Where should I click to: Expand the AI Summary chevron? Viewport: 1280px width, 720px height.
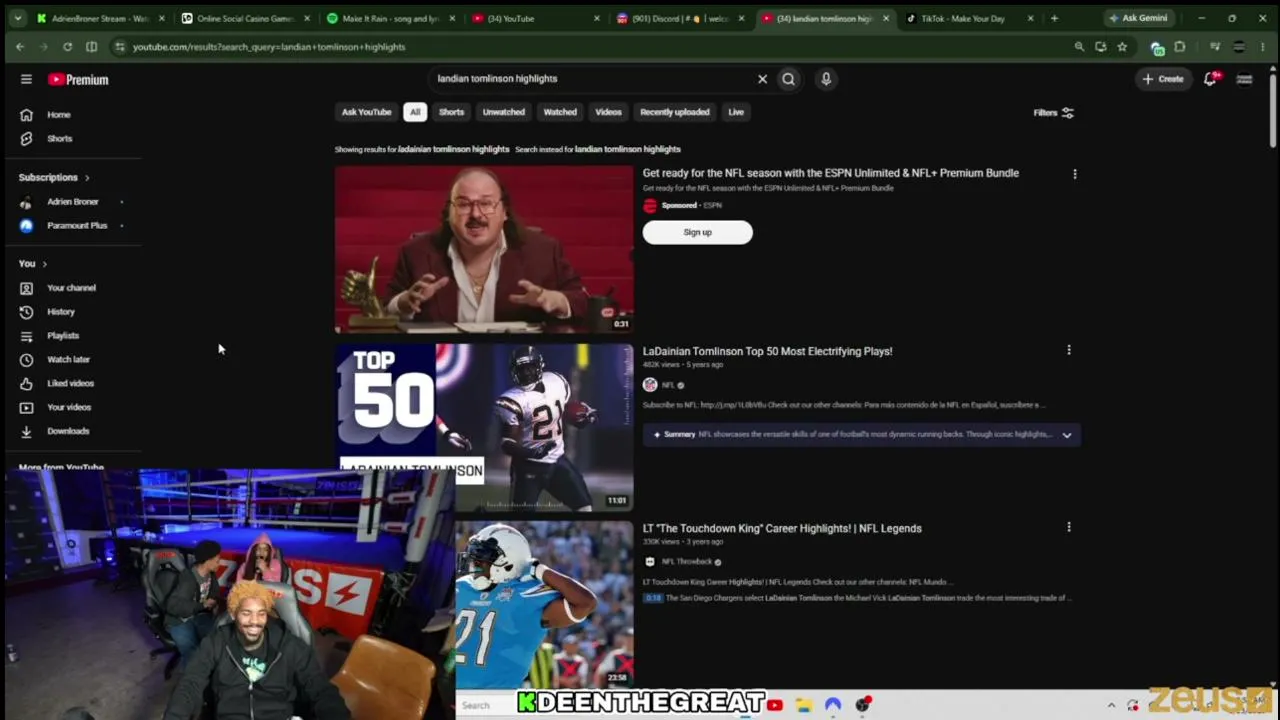[x=1067, y=435]
